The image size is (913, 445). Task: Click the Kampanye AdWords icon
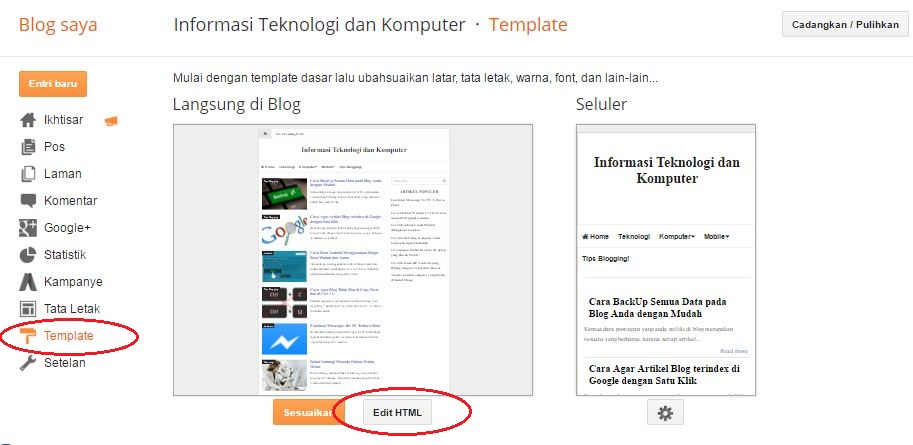28,282
